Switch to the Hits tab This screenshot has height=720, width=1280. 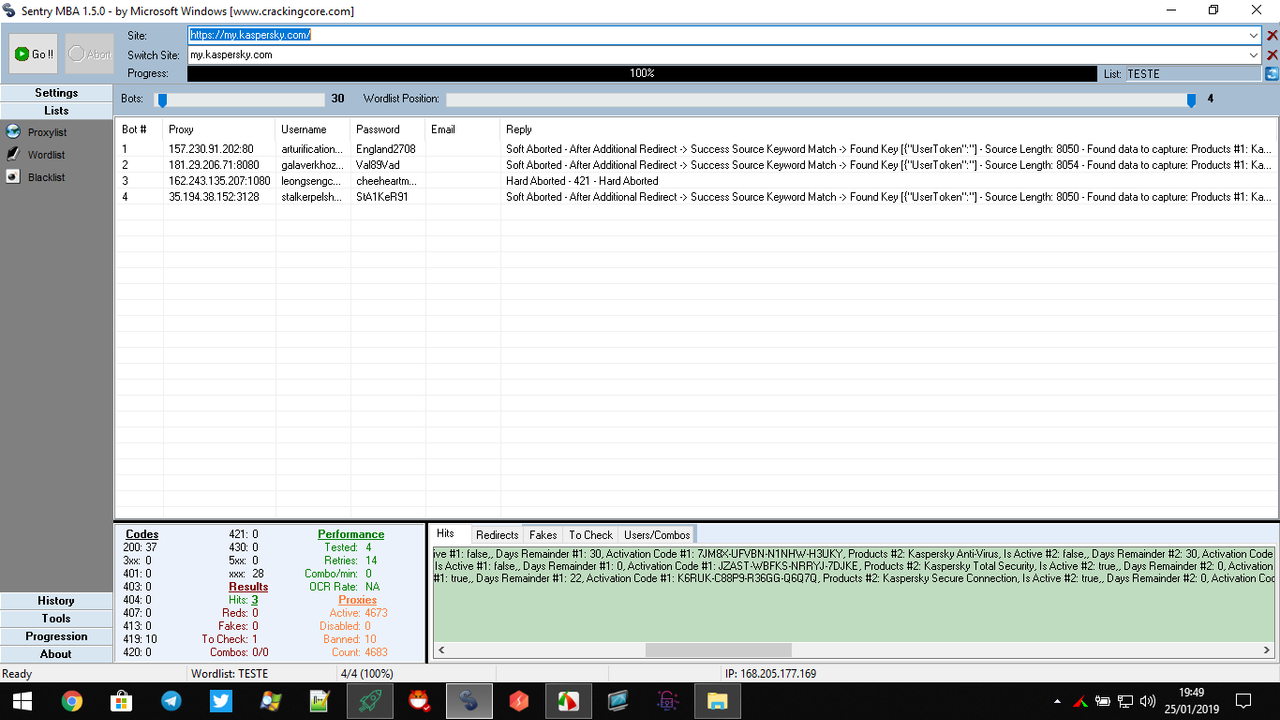pyautogui.click(x=446, y=534)
